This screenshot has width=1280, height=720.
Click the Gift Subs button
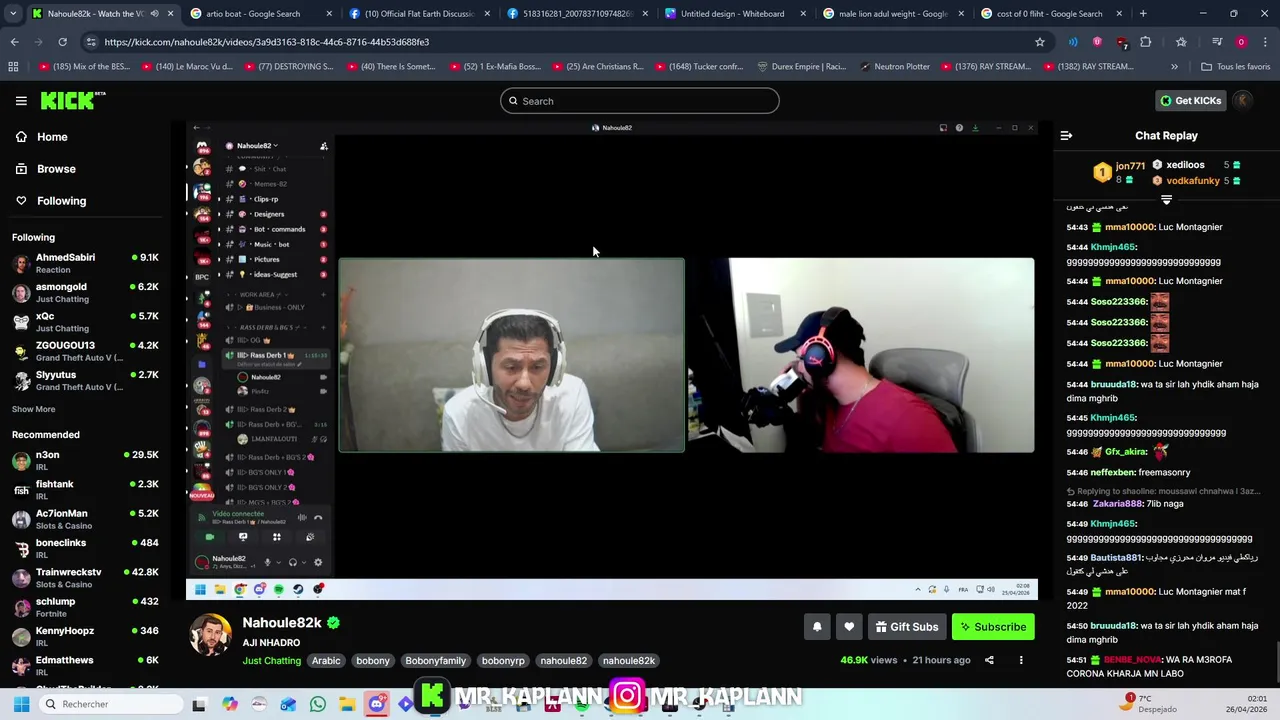907,627
